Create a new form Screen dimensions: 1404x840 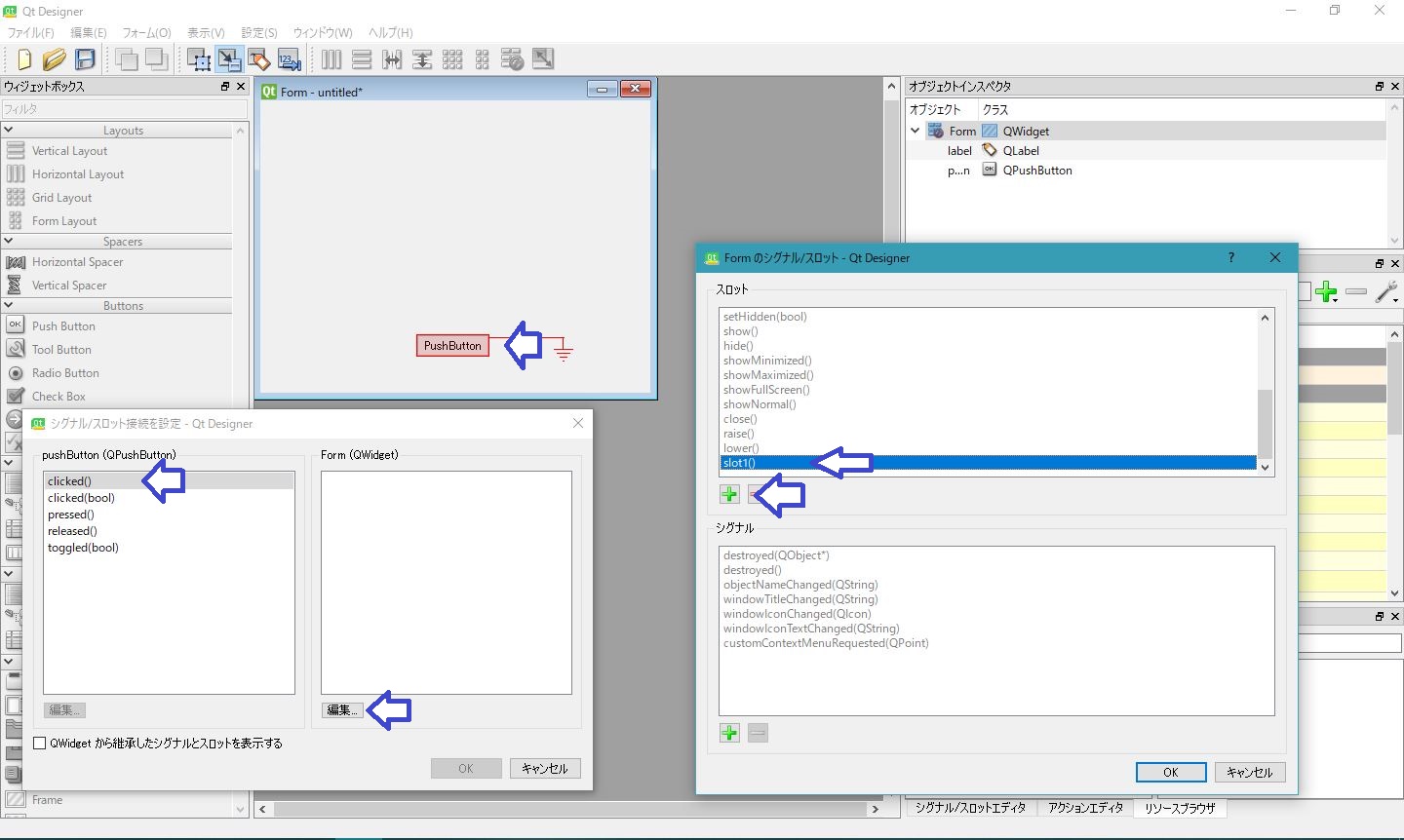click(x=23, y=59)
